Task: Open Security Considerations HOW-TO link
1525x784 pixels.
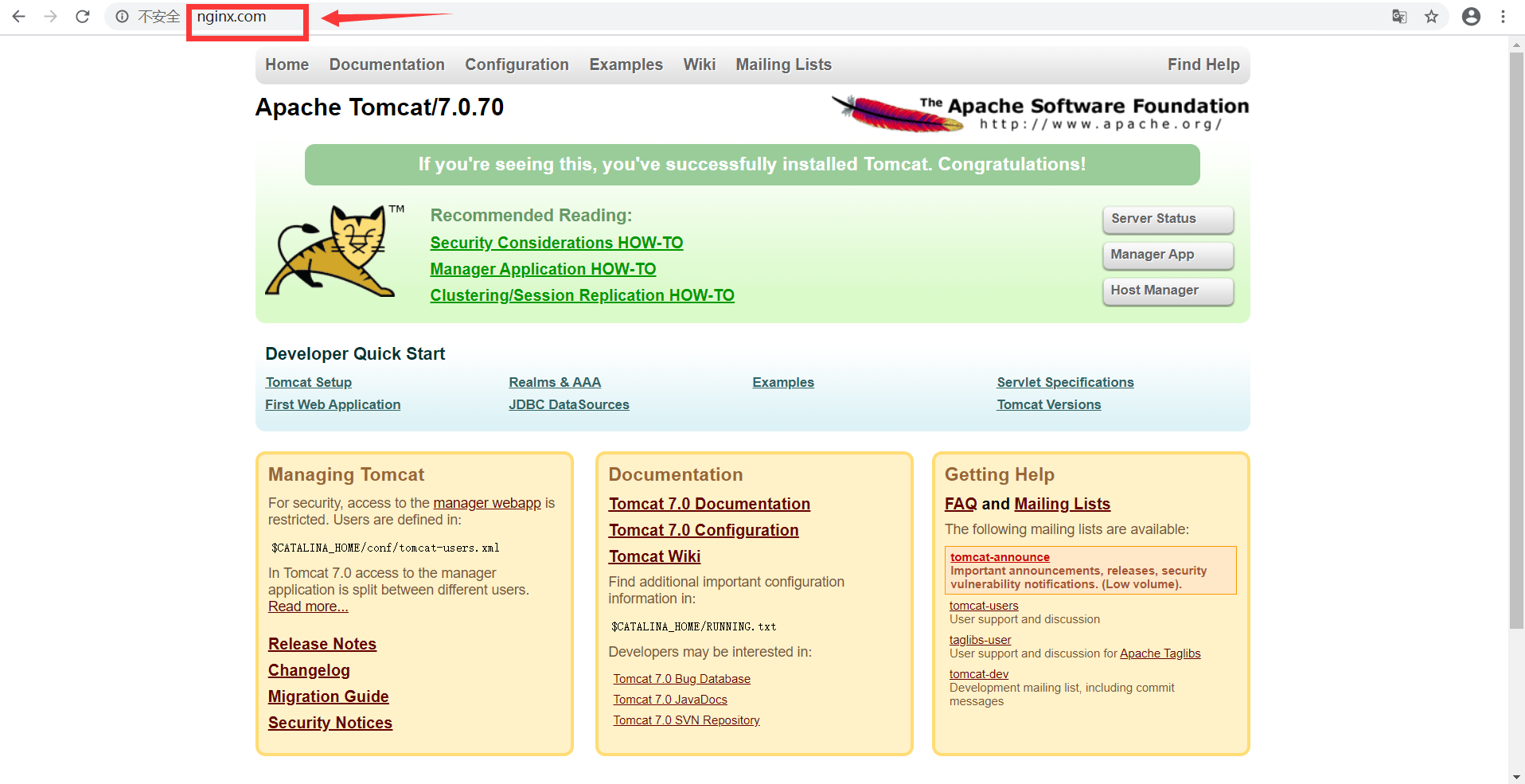Action: pyautogui.click(x=556, y=243)
